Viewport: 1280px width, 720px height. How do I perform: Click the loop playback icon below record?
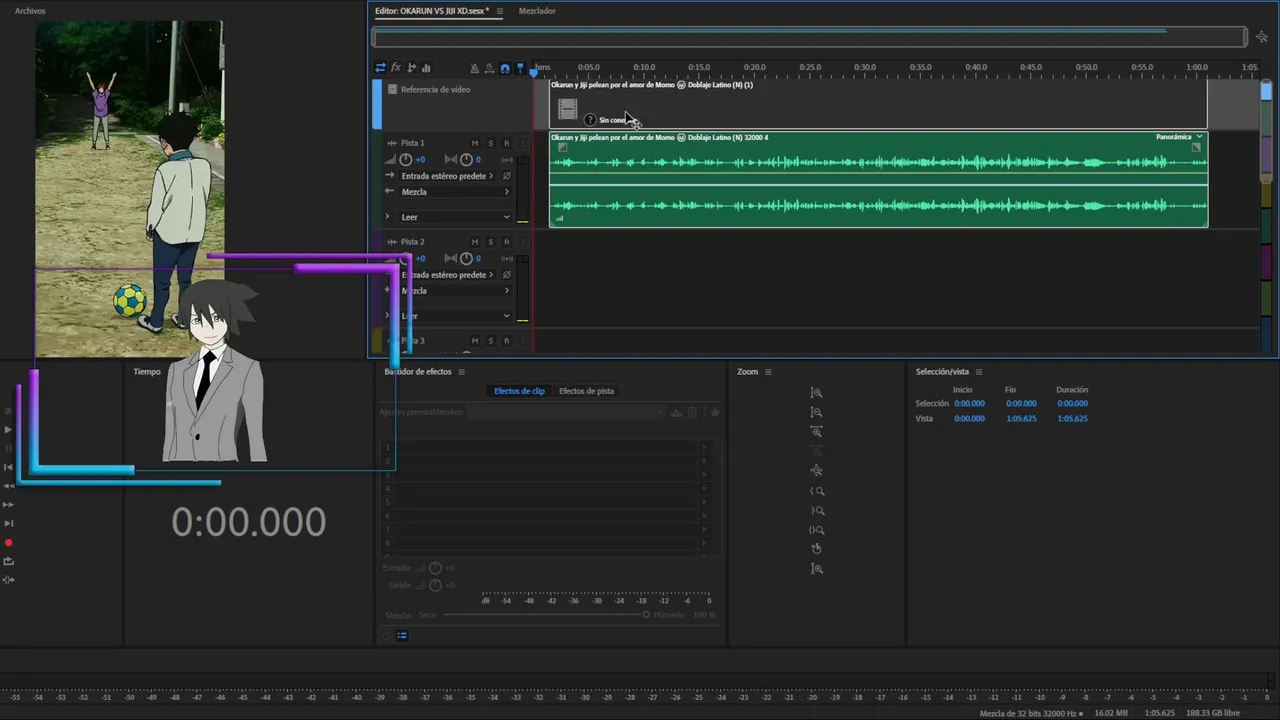coord(9,561)
